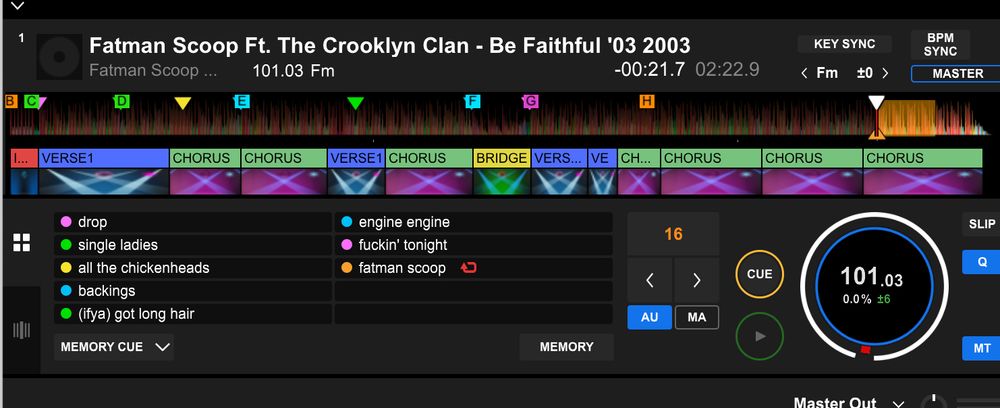Jump to hot cue C marker on waveform
The height and width of the screenshot is (408, 1000).
(31, 101)
